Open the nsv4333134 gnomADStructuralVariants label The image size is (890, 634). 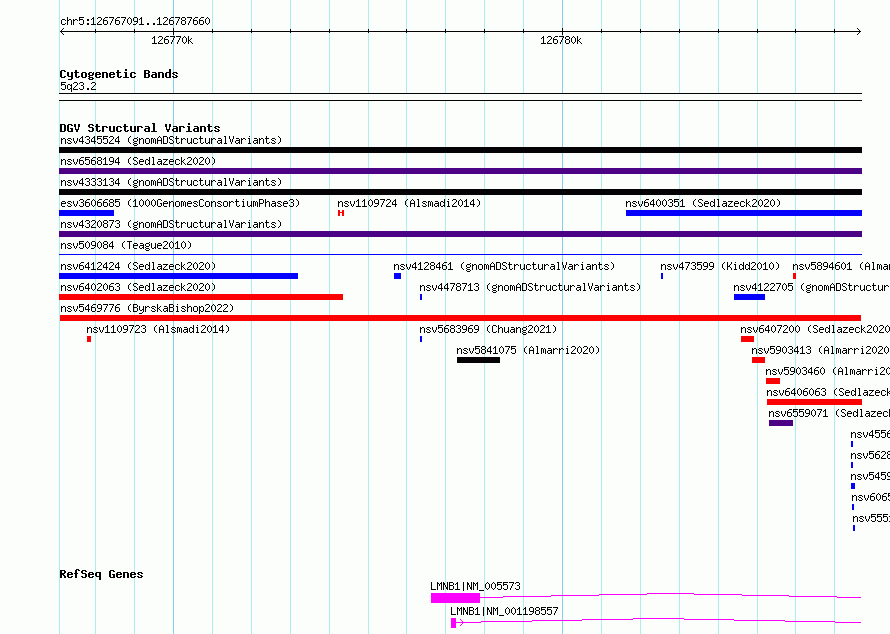point(171,182)
